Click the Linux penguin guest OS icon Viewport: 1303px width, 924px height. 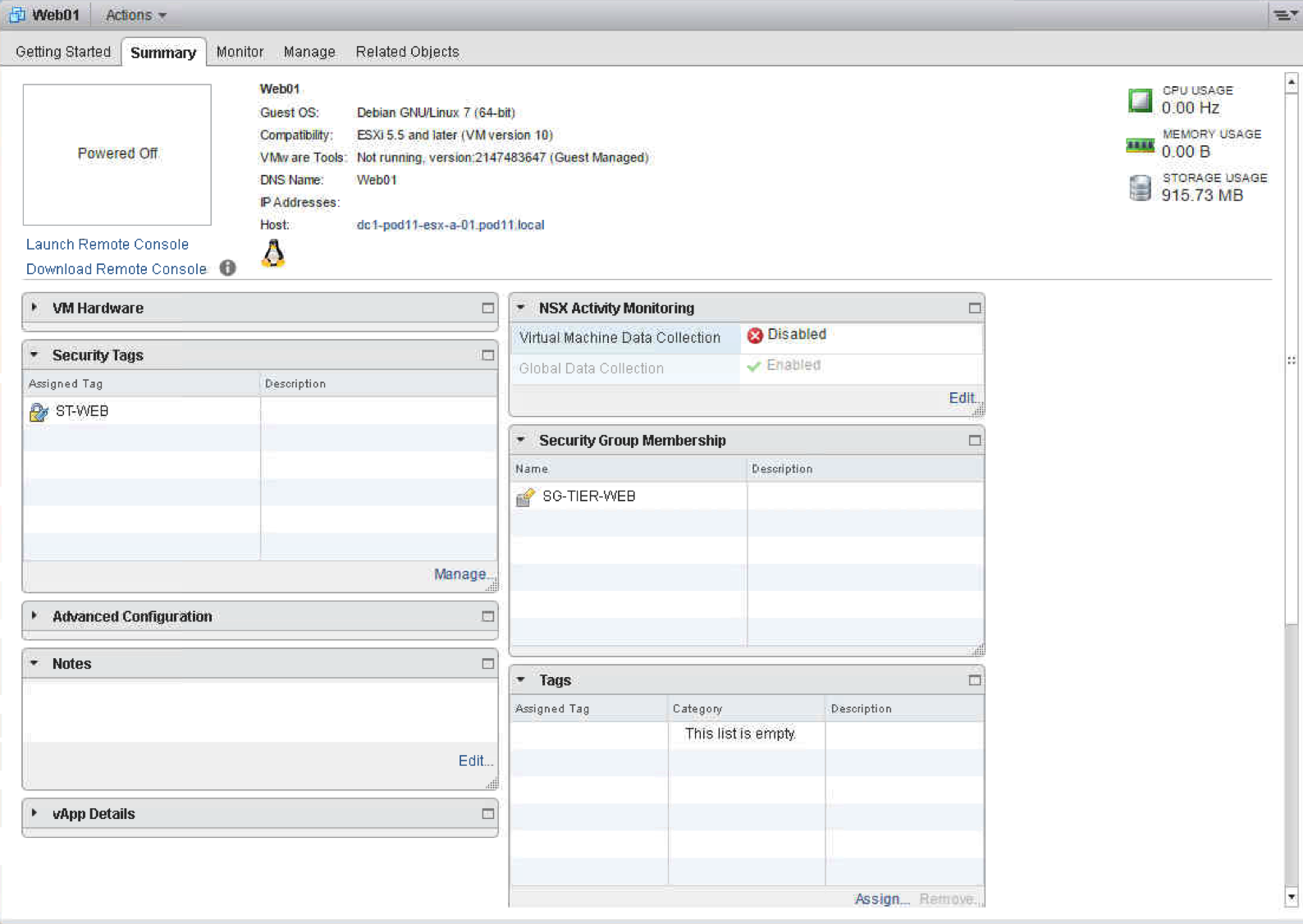[x=273, y=254]
